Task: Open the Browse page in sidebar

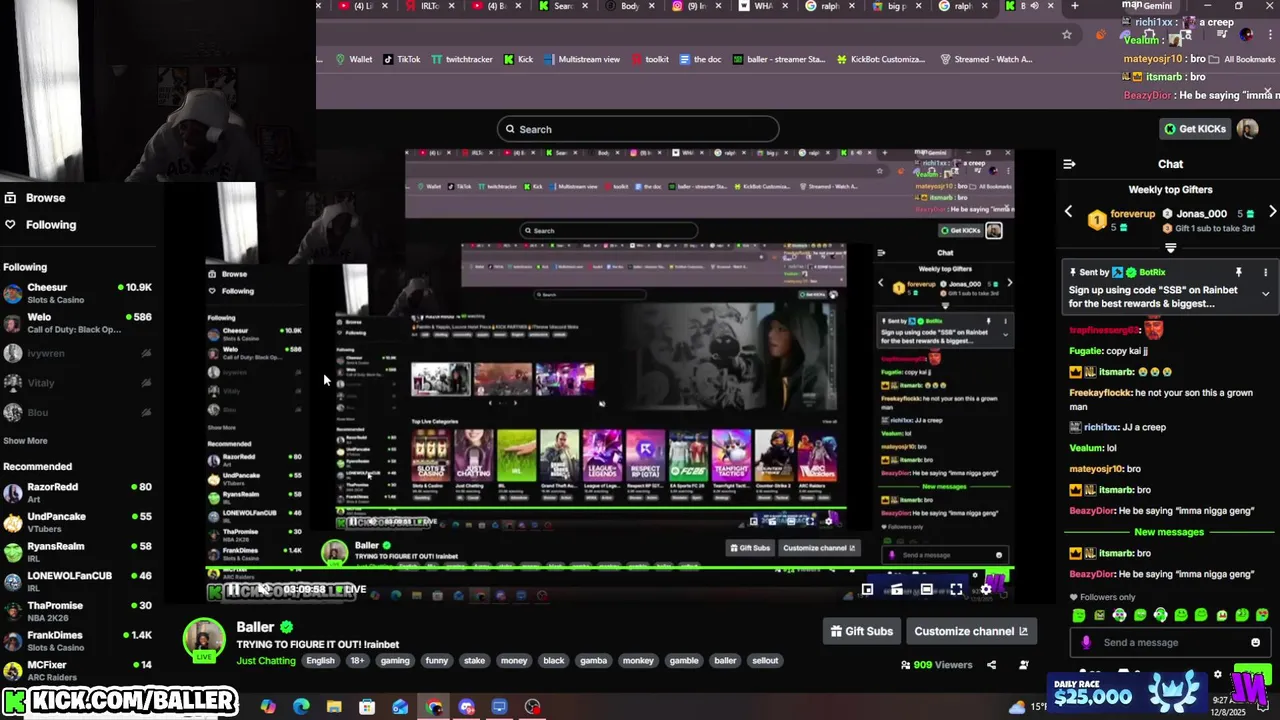Action: (36, 198)
